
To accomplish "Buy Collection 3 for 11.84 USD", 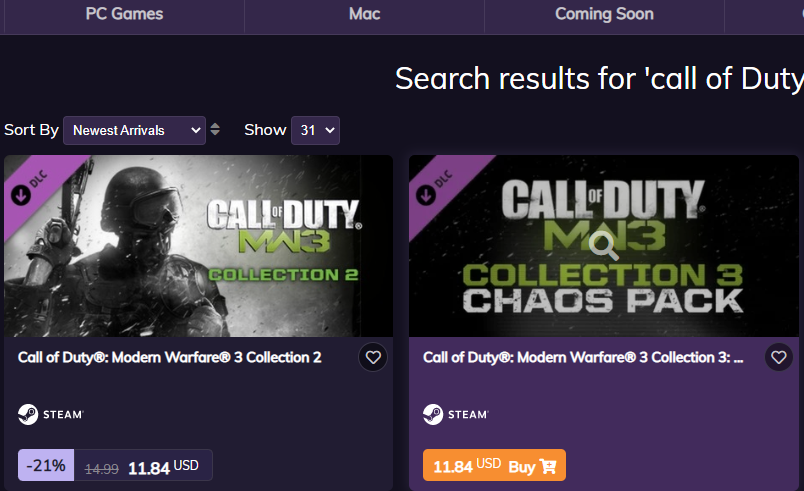I will coord(494,465).
